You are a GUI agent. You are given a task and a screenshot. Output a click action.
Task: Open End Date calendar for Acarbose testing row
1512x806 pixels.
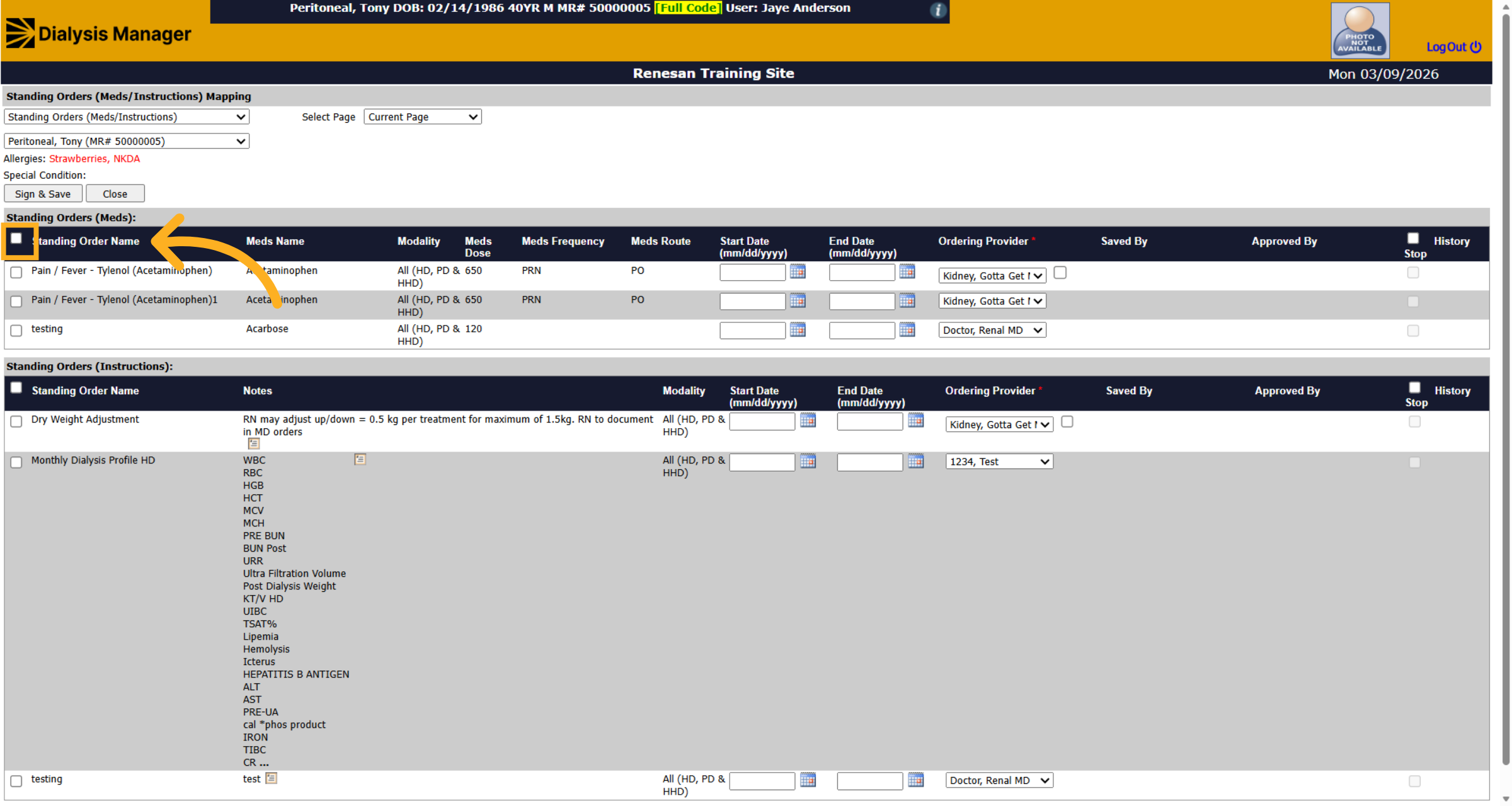pyautogui.click(x=907, y=329)
